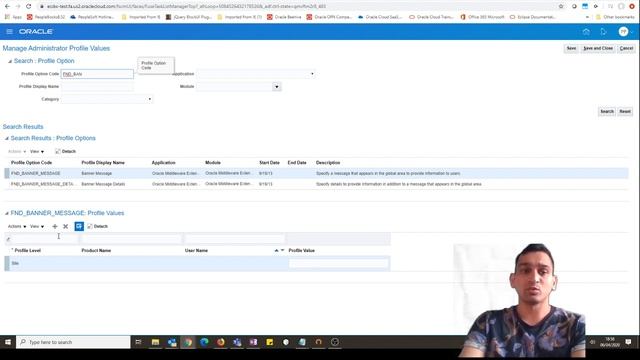Open Task View on the taskbar
Image resolution: width=640 pixels, height=360 pixels.
pyautogui.click(x=138, y=342)
